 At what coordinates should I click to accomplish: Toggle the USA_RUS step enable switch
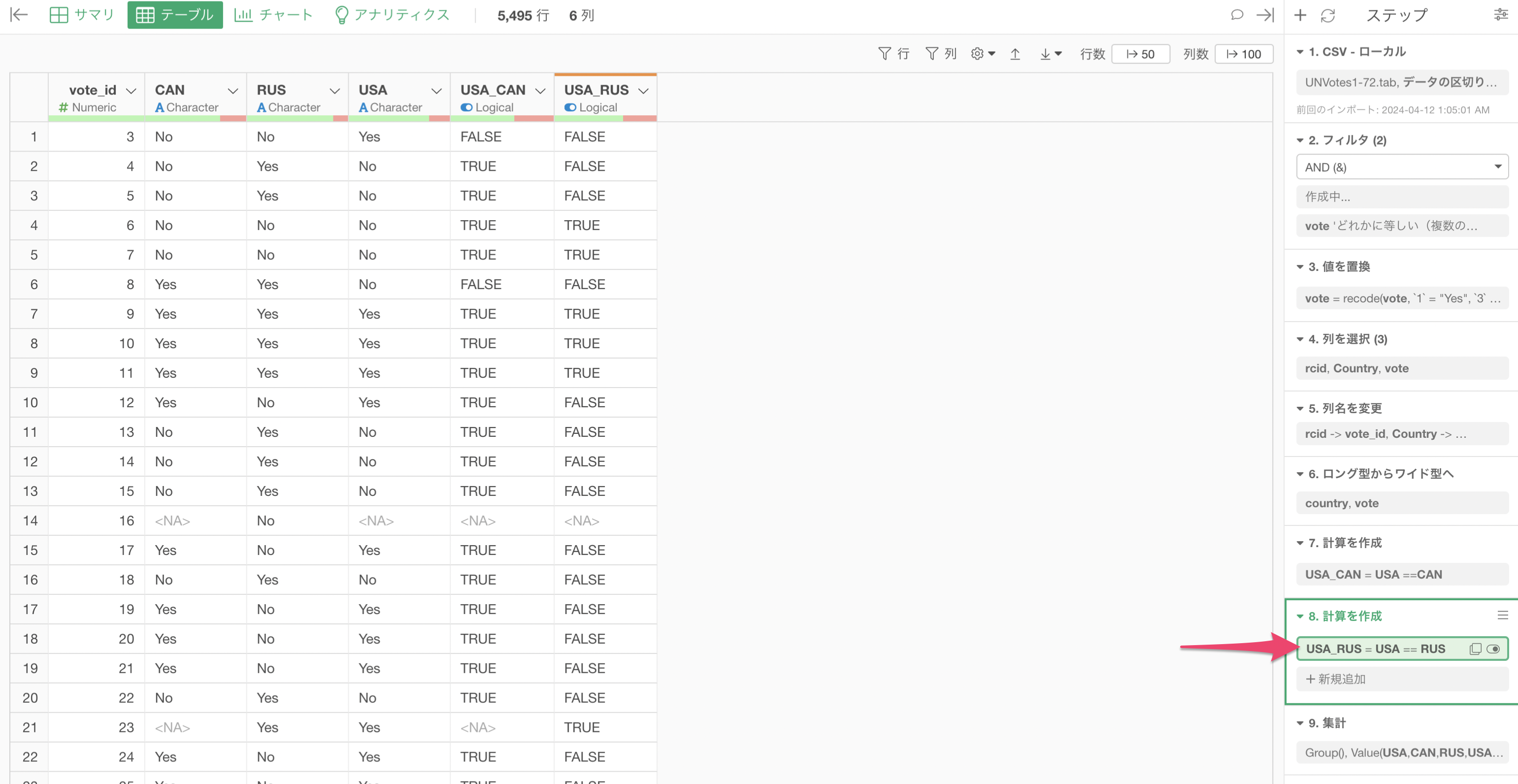pos(1493,649)
